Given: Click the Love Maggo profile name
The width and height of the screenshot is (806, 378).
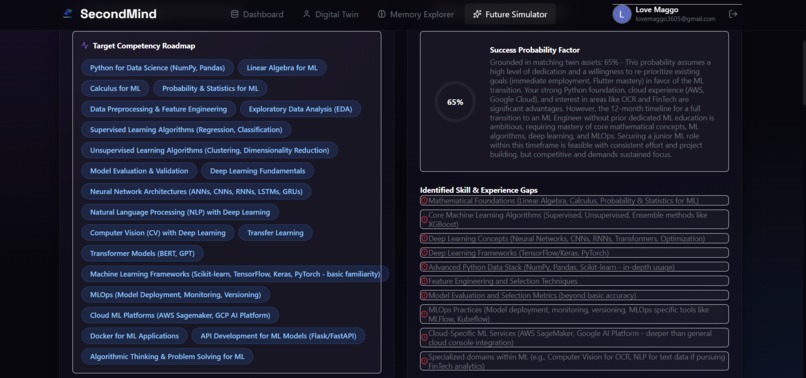Looking at the screenshot, I should (657, 10).
